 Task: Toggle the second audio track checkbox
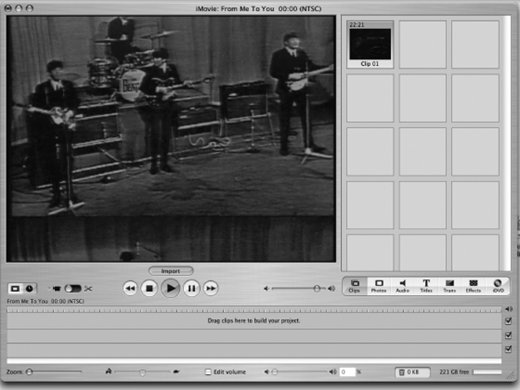509,349
